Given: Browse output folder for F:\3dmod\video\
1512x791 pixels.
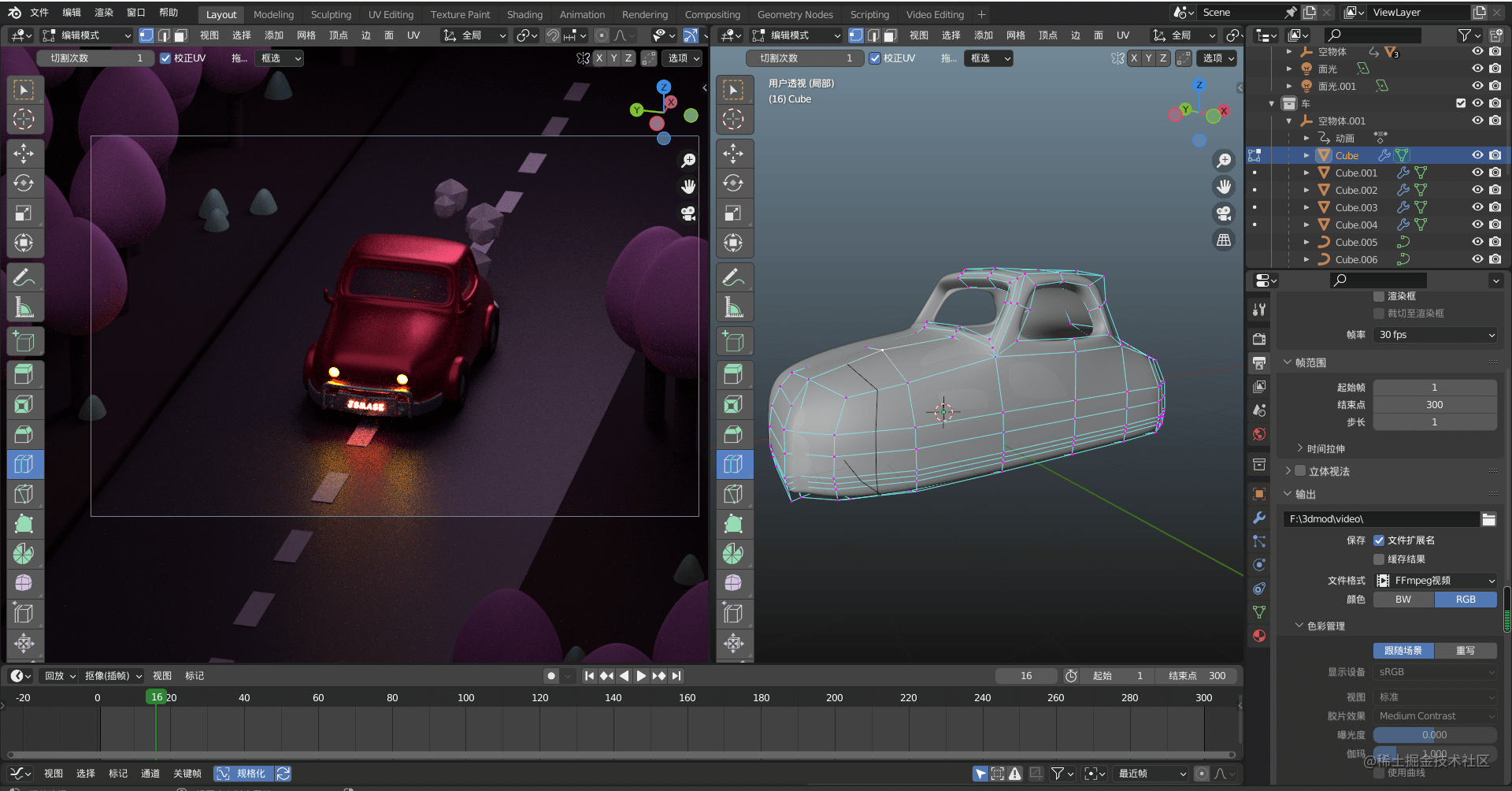Looking at the screenshot, I should point(1488,519).
